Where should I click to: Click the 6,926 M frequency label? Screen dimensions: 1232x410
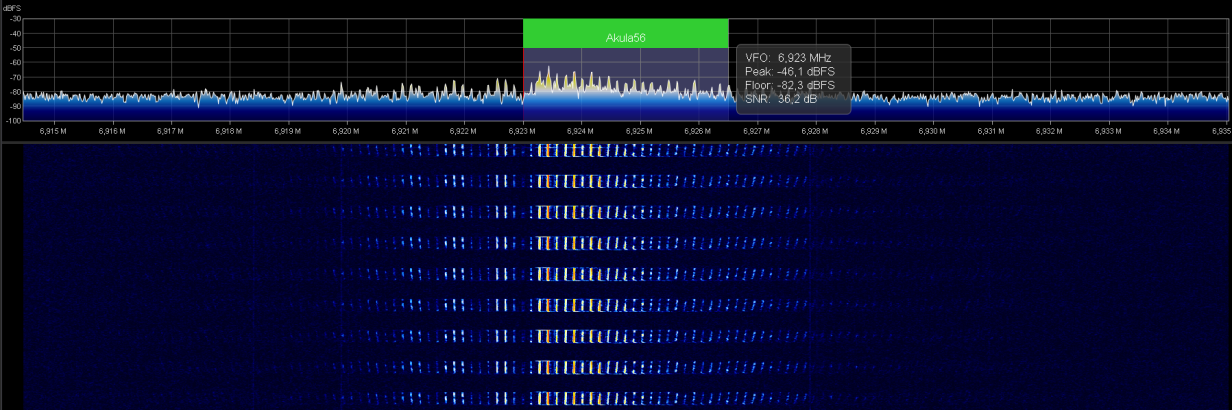tap(698, 131)
